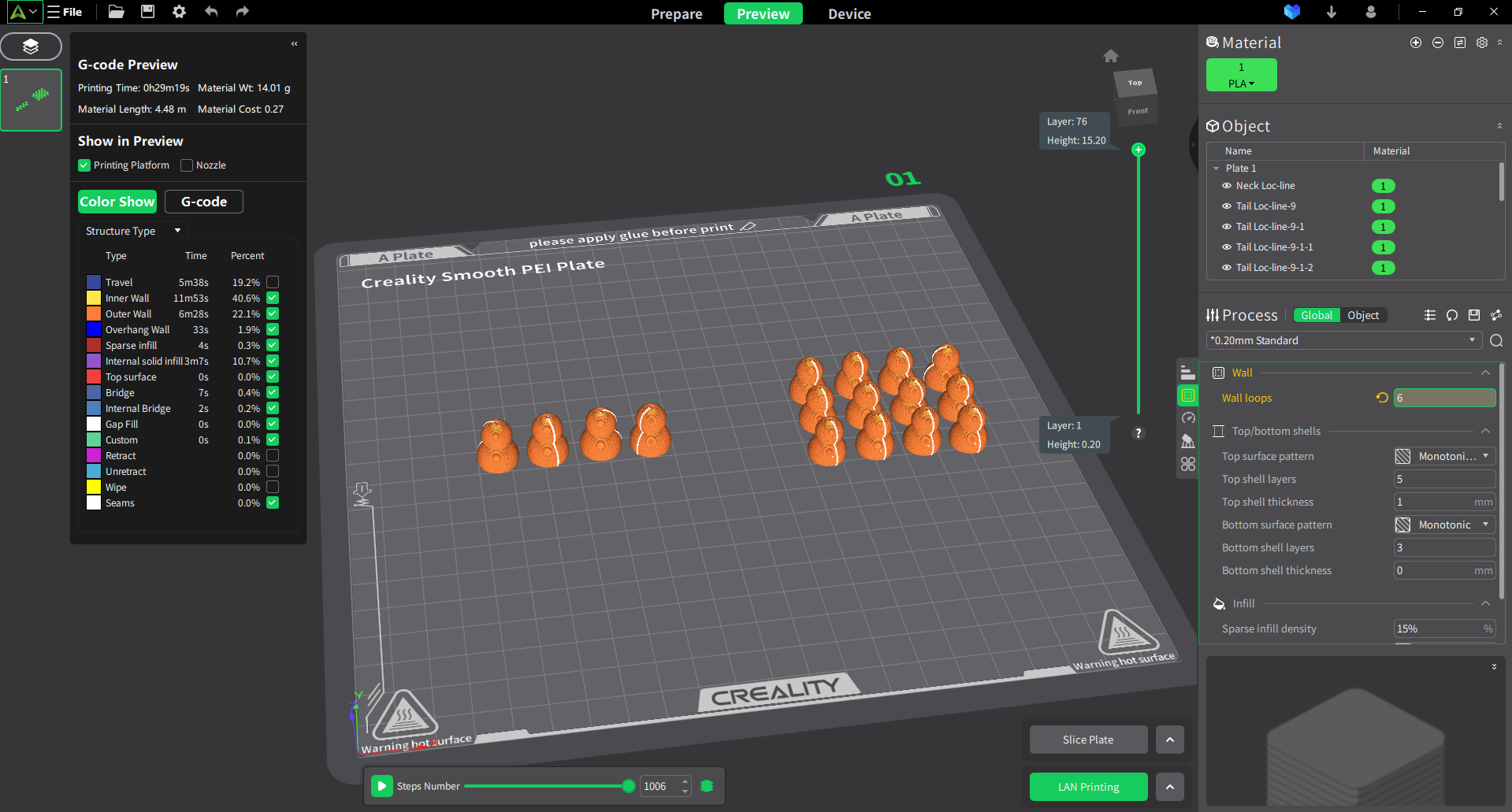Image resolution: width=1512 pixels, height=812 pixels.
Task: Select plate 1 thumbnail
Action: [x=32, y=99]
